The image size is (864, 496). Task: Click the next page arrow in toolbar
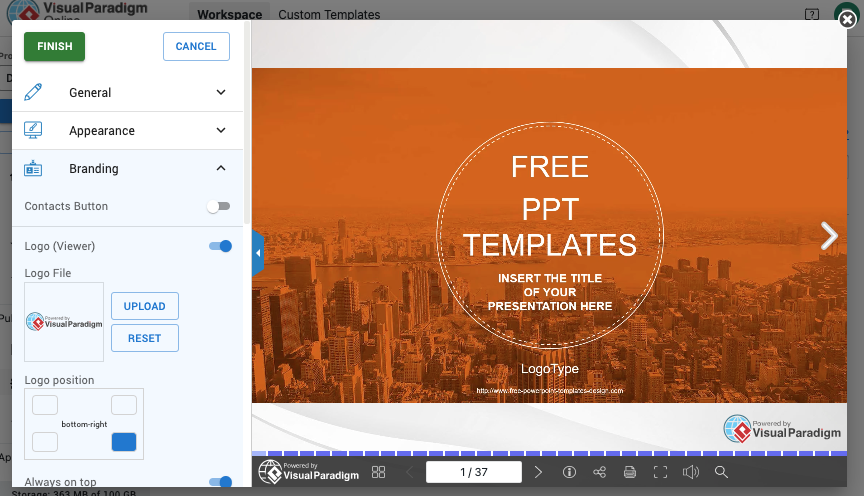[538, 472]
